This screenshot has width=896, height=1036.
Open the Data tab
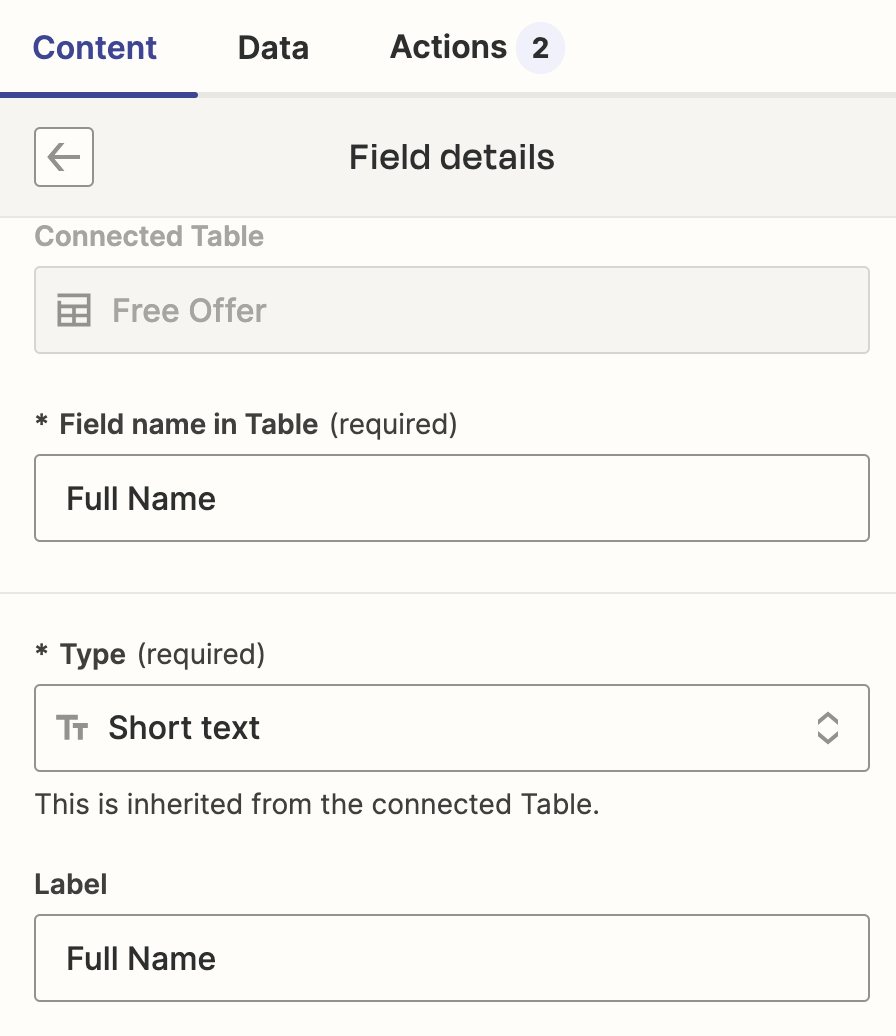click(x=273, y=48)
